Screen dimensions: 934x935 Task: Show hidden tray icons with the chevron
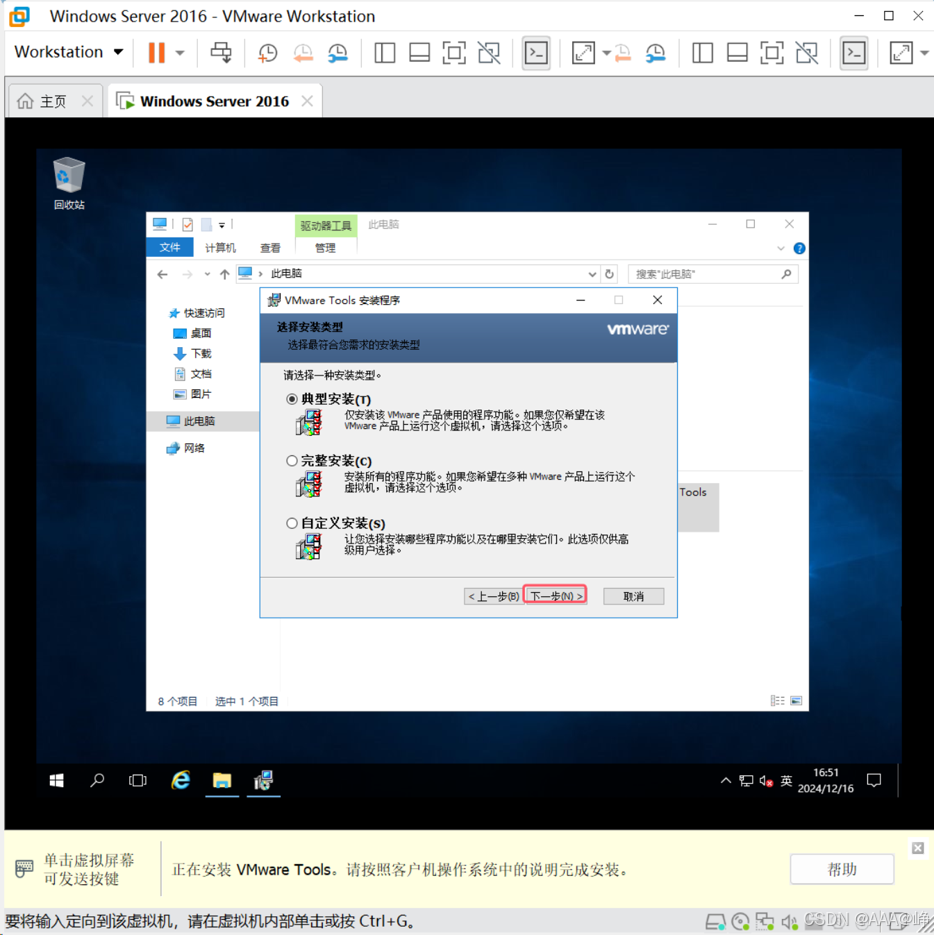tap(725, 781)
